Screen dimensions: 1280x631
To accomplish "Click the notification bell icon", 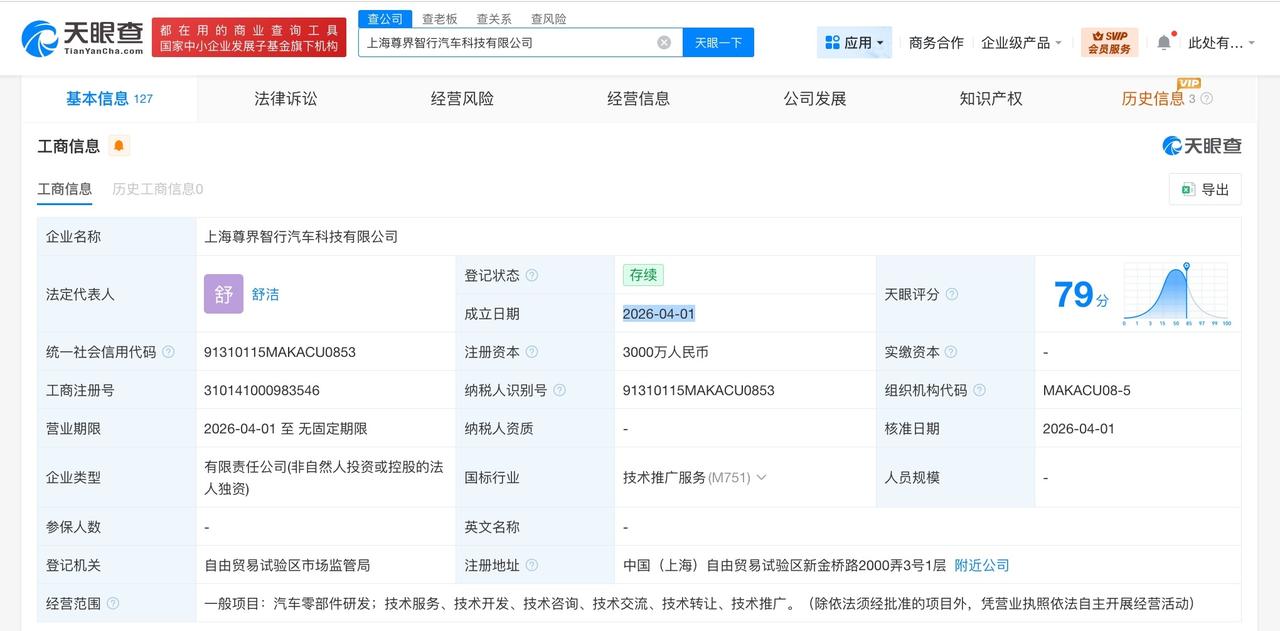I will [1161, 41].
